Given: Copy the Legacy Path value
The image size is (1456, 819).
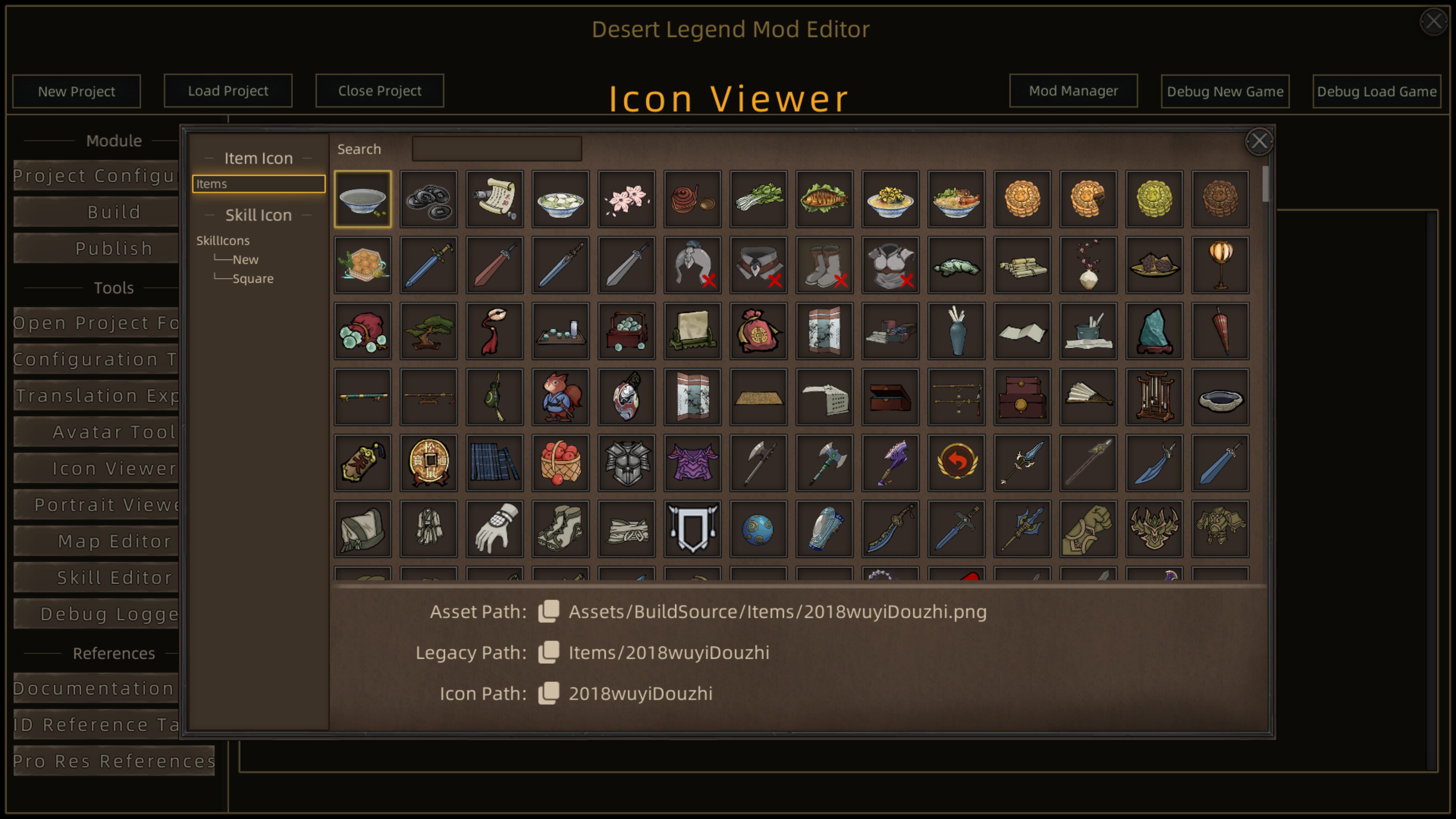Looking at the screenshot, I should 549,652.
